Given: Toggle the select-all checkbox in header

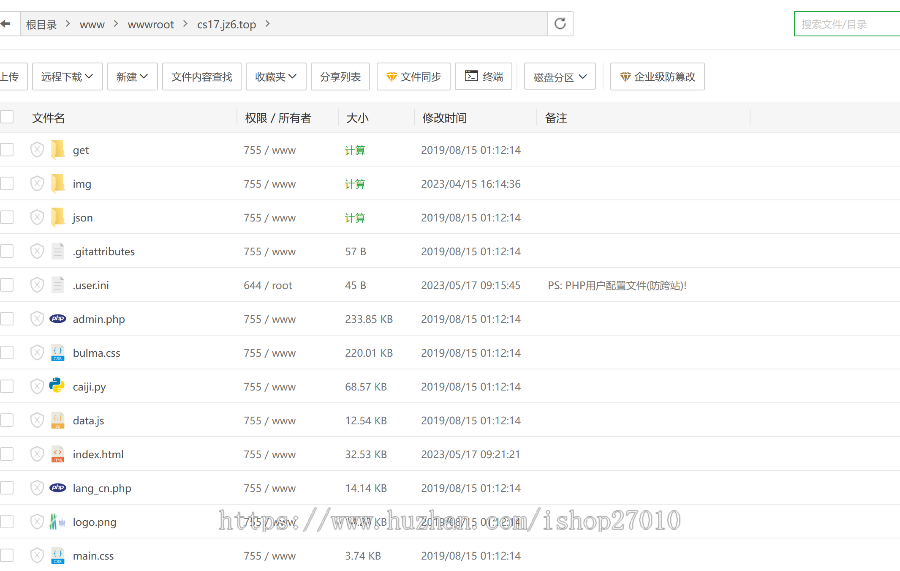Looking at the screenshot, I should coord(7,116).
